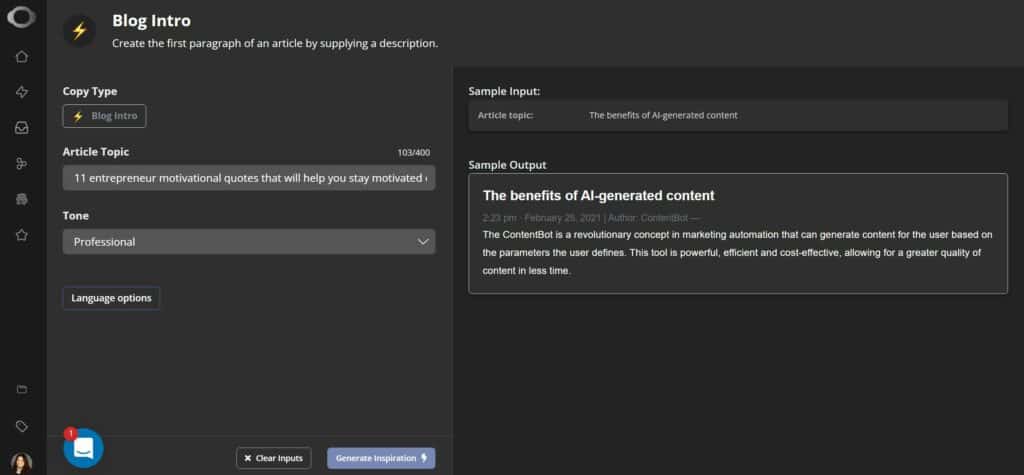The image size is (1024, 475).
Task: Open the lightning bolt tools icon in sidebar
Action: pyautogui.click(x=22, y=92)
